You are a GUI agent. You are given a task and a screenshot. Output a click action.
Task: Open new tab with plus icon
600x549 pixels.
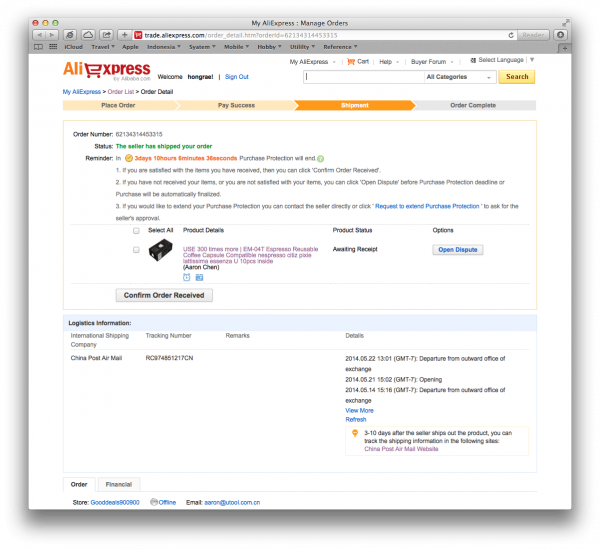point(565,48)
